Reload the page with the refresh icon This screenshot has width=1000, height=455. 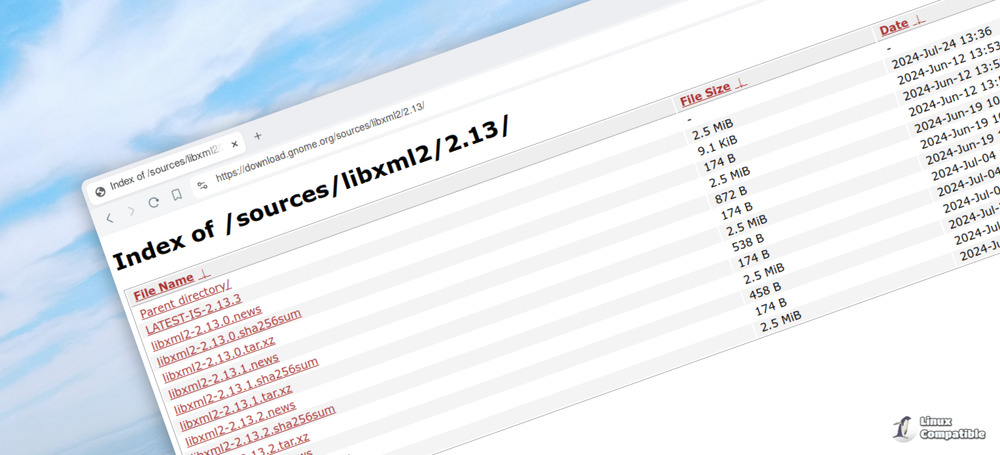(x=153, y=202)
